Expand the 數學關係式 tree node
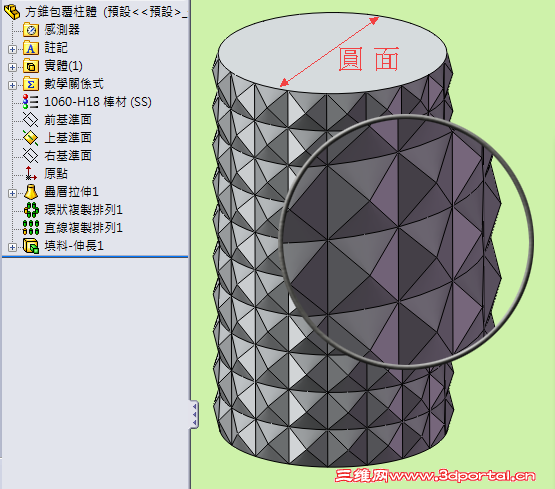The image size is (555, 489). (x=12, y=85)
